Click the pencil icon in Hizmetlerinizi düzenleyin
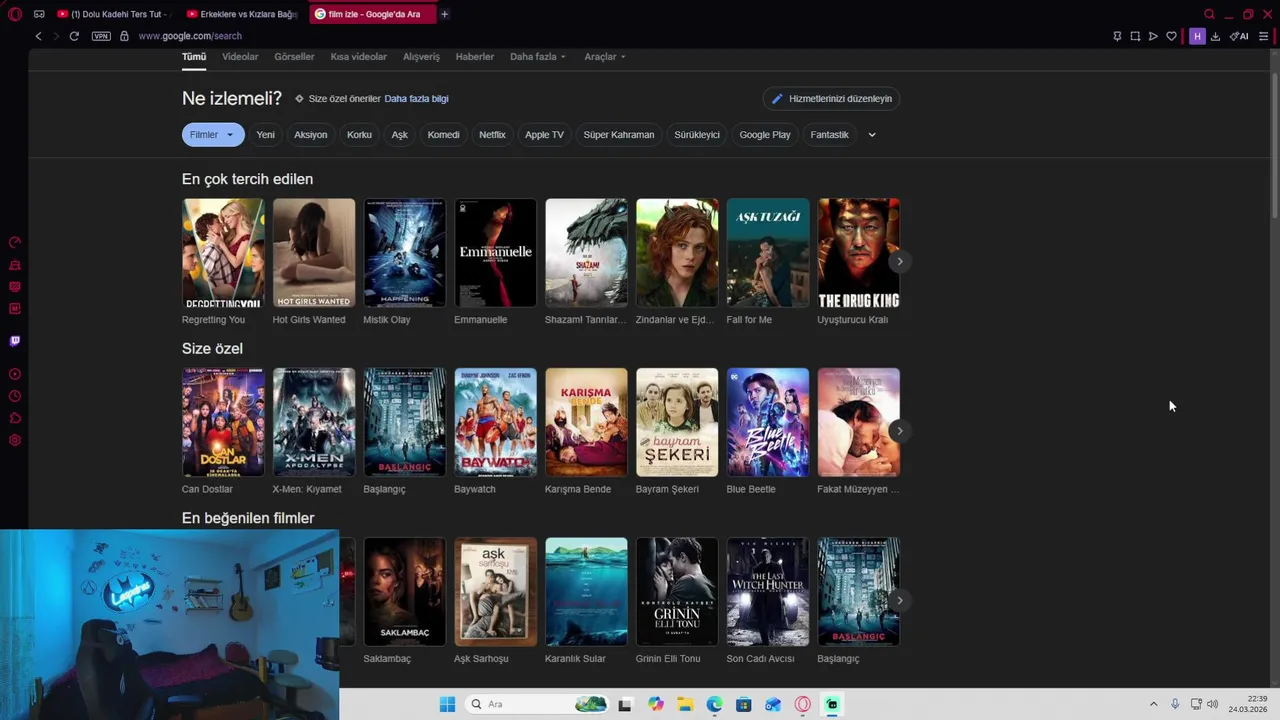1280x720 pixels. 777,99
